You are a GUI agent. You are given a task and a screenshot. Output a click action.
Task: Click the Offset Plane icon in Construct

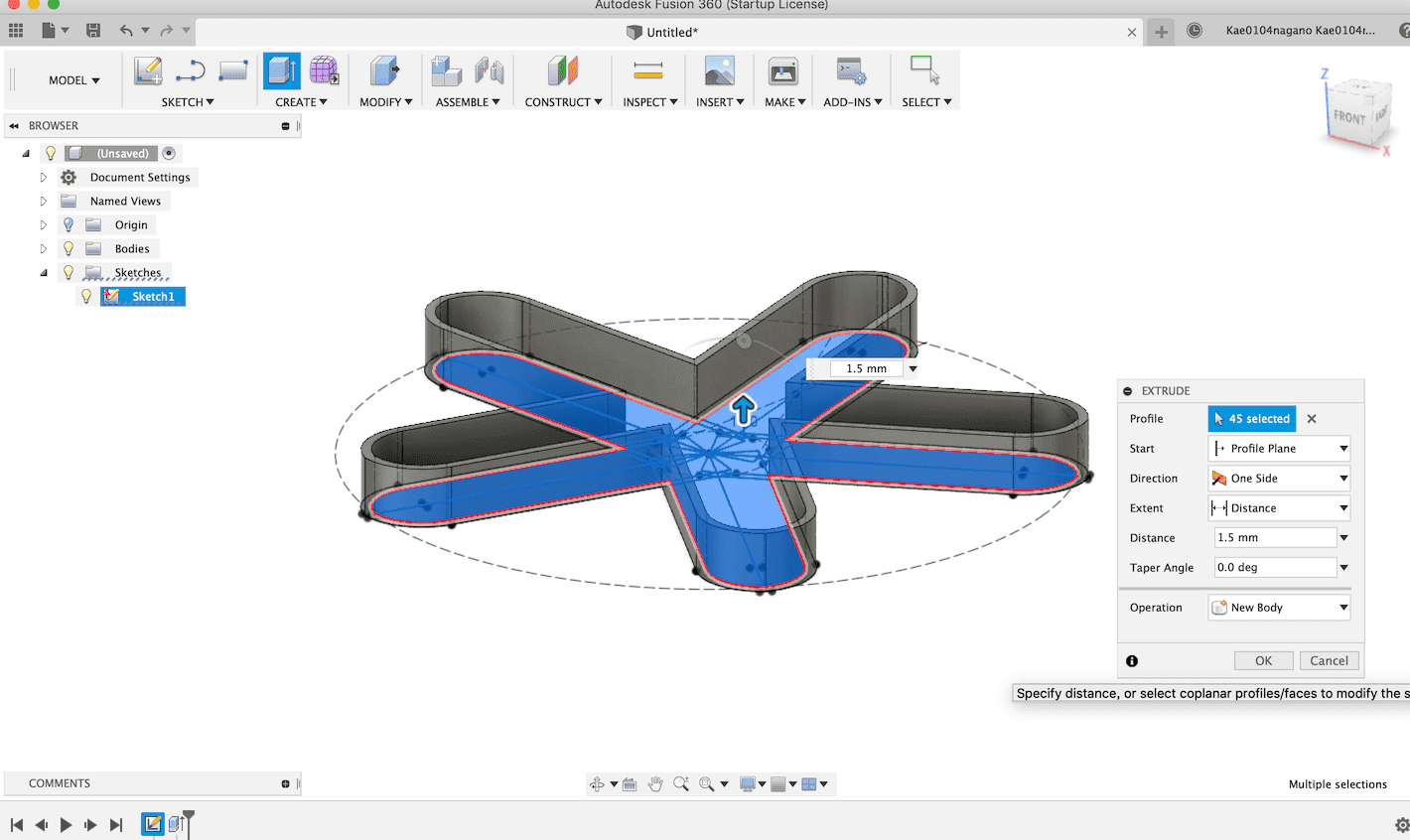(x=563, y=70)
